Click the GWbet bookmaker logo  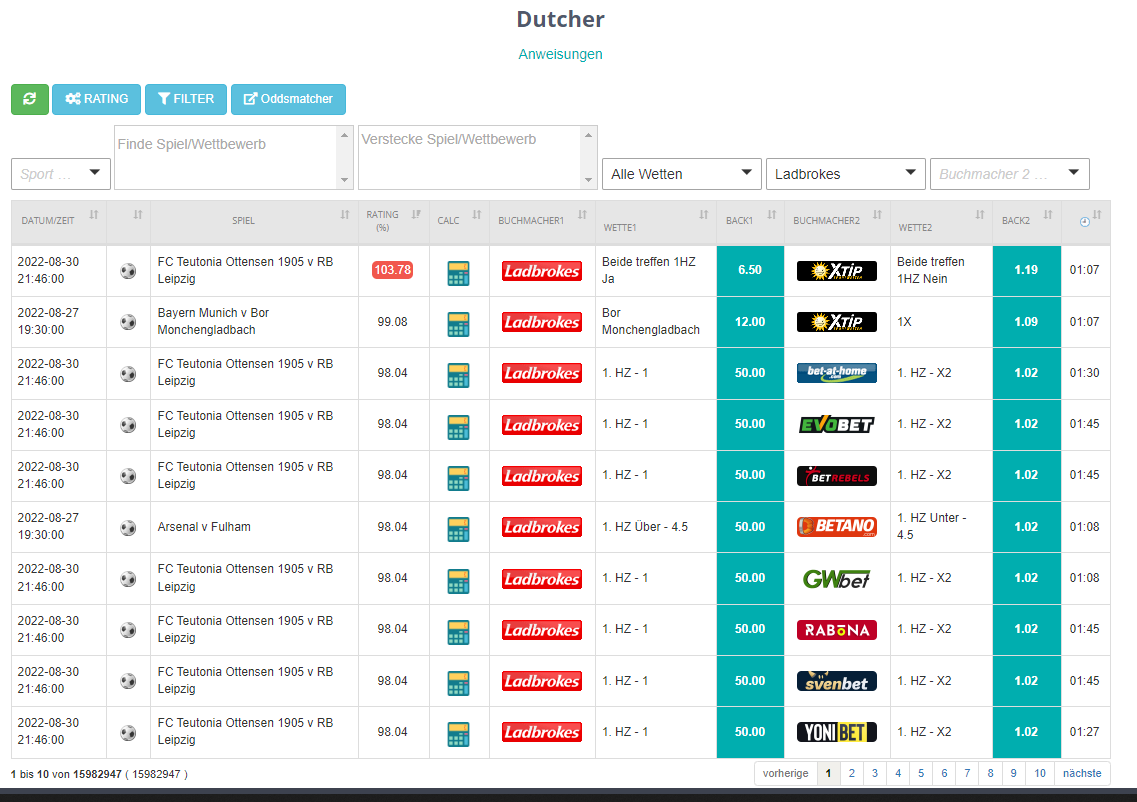click(836, 578)
